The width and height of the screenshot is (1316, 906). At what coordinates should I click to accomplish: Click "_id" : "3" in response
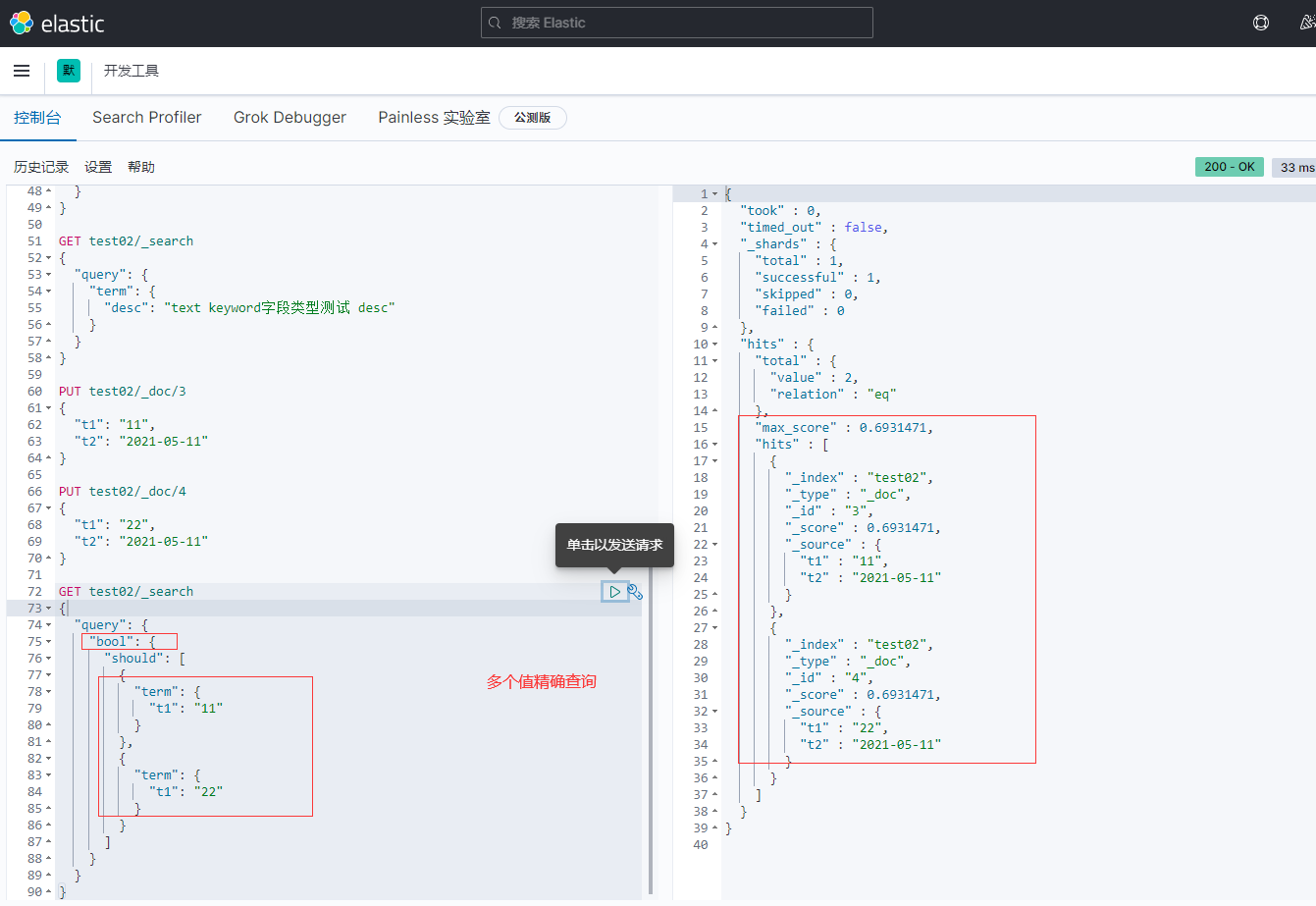coord(828,511)
